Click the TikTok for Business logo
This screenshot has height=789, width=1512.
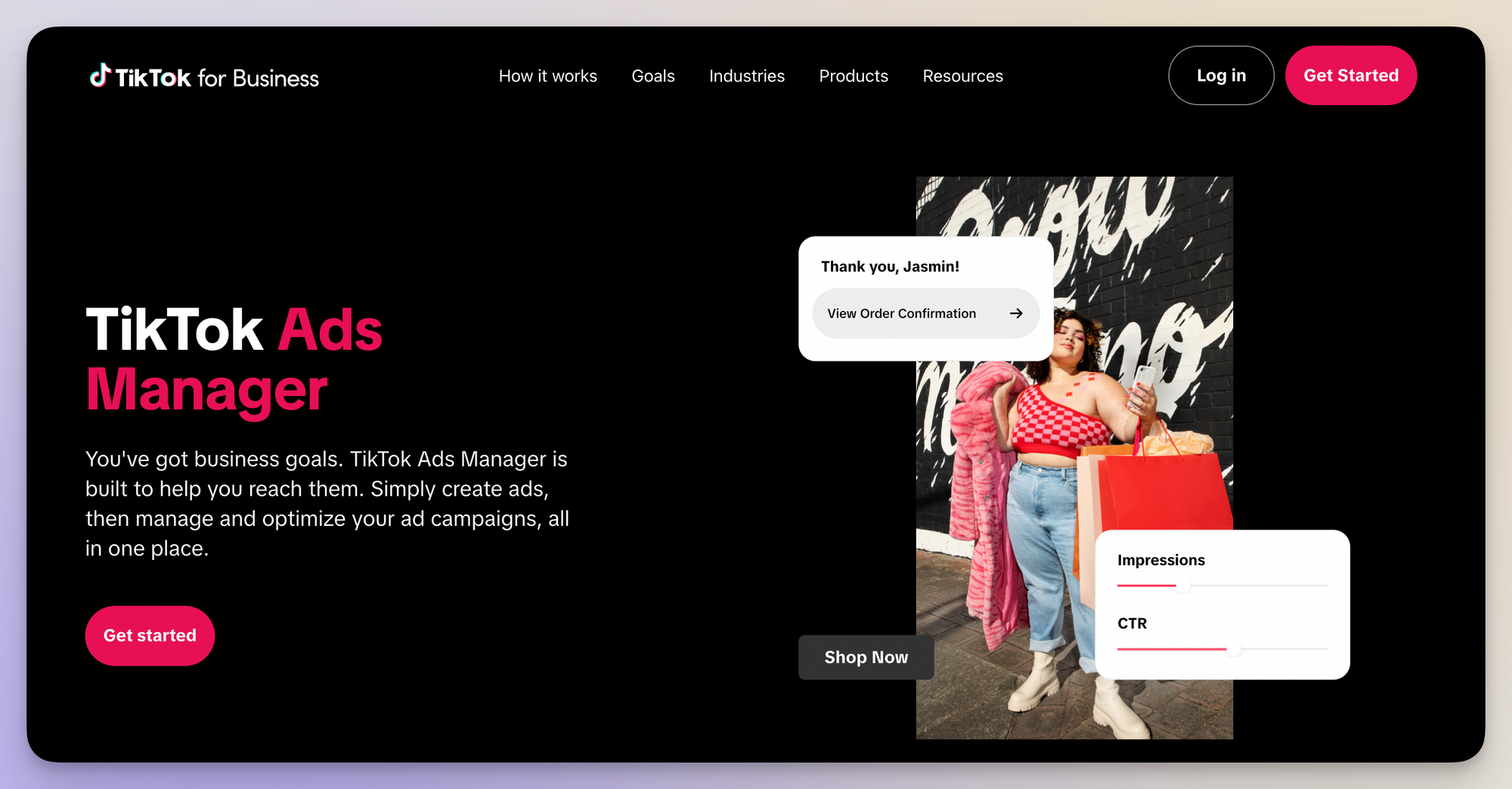click(204, 76)
